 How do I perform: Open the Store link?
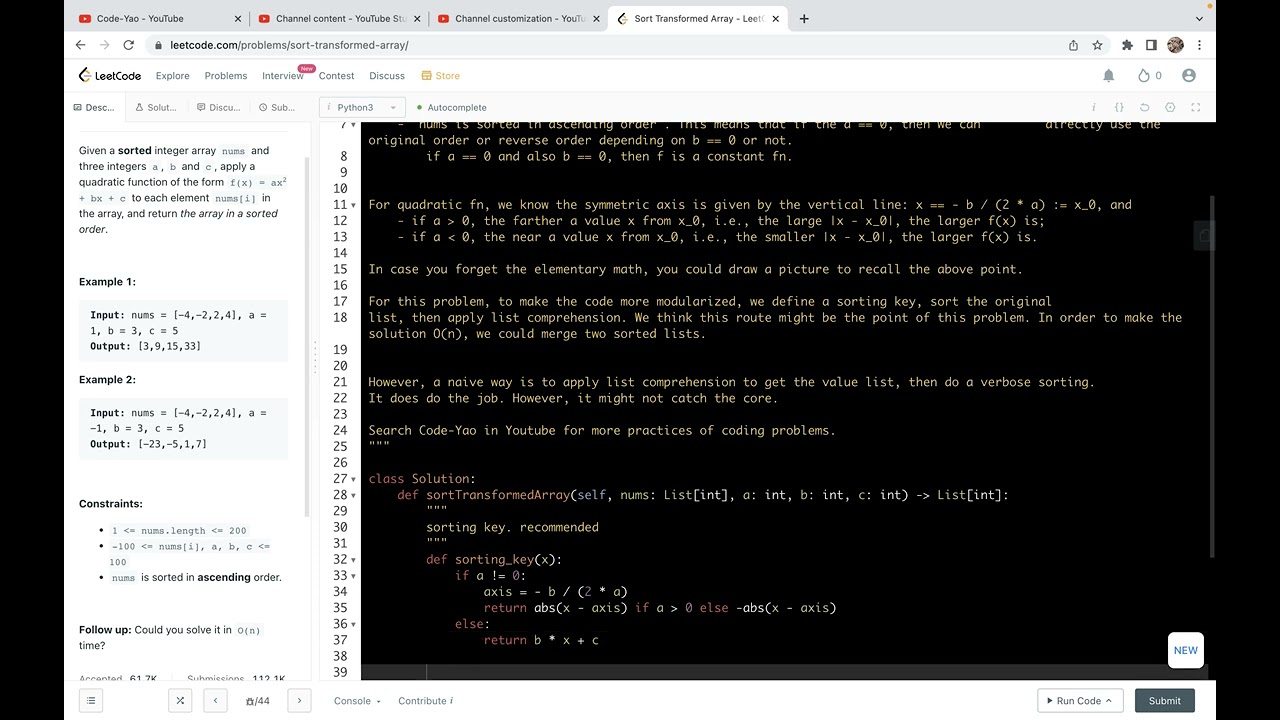click(441, 76)
